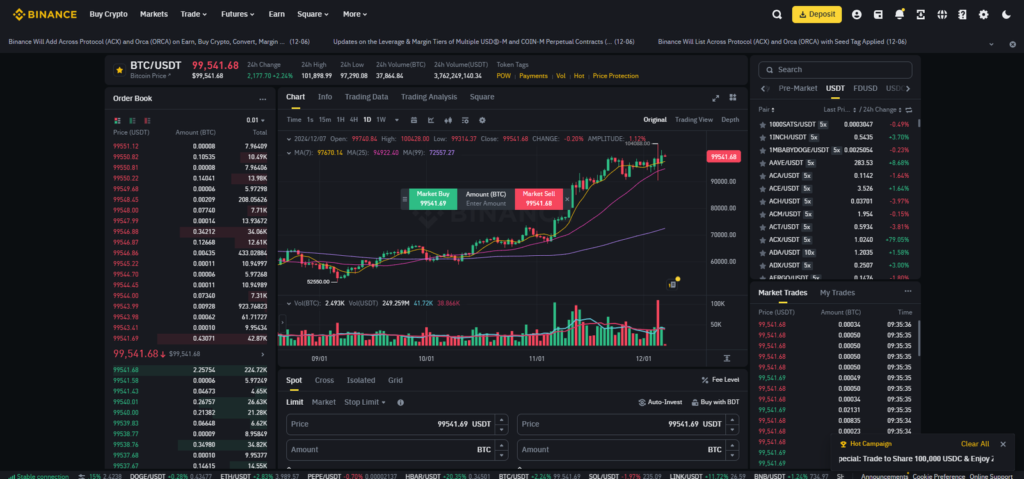
Task: Select the 15m chart interval
Action: click(325, 120)
